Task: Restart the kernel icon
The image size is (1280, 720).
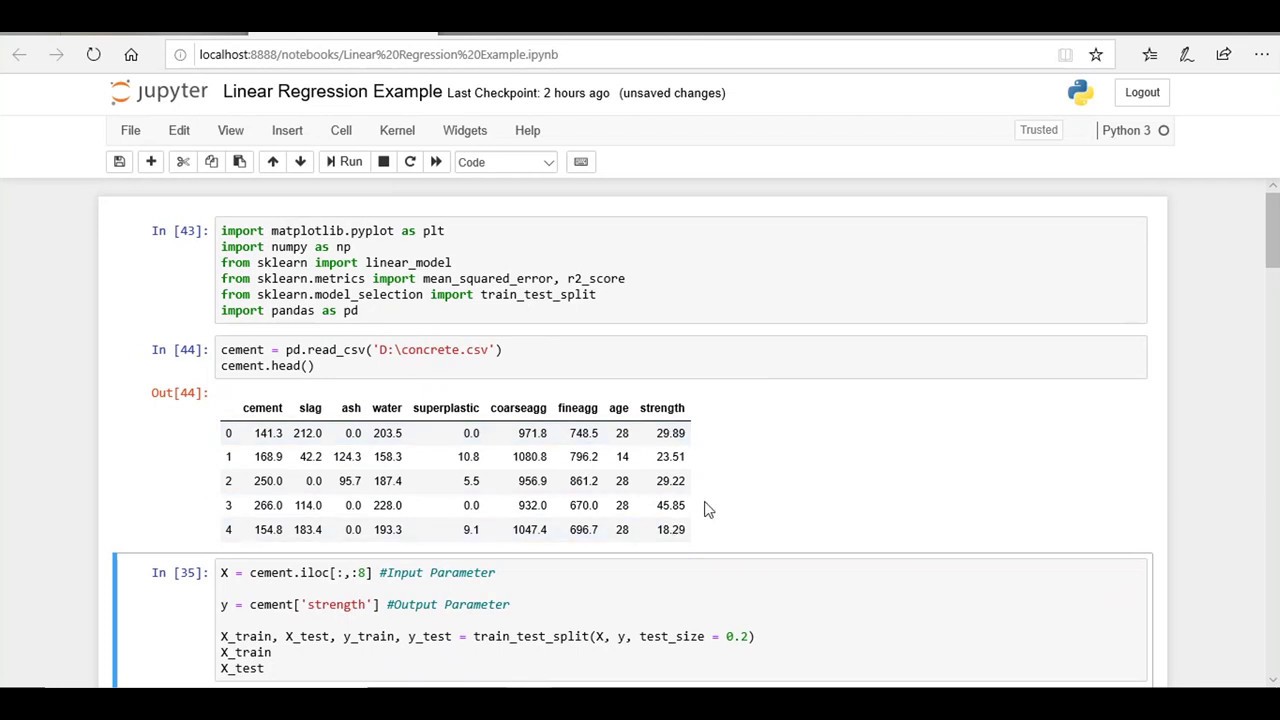Action: [x=410, y=162]
